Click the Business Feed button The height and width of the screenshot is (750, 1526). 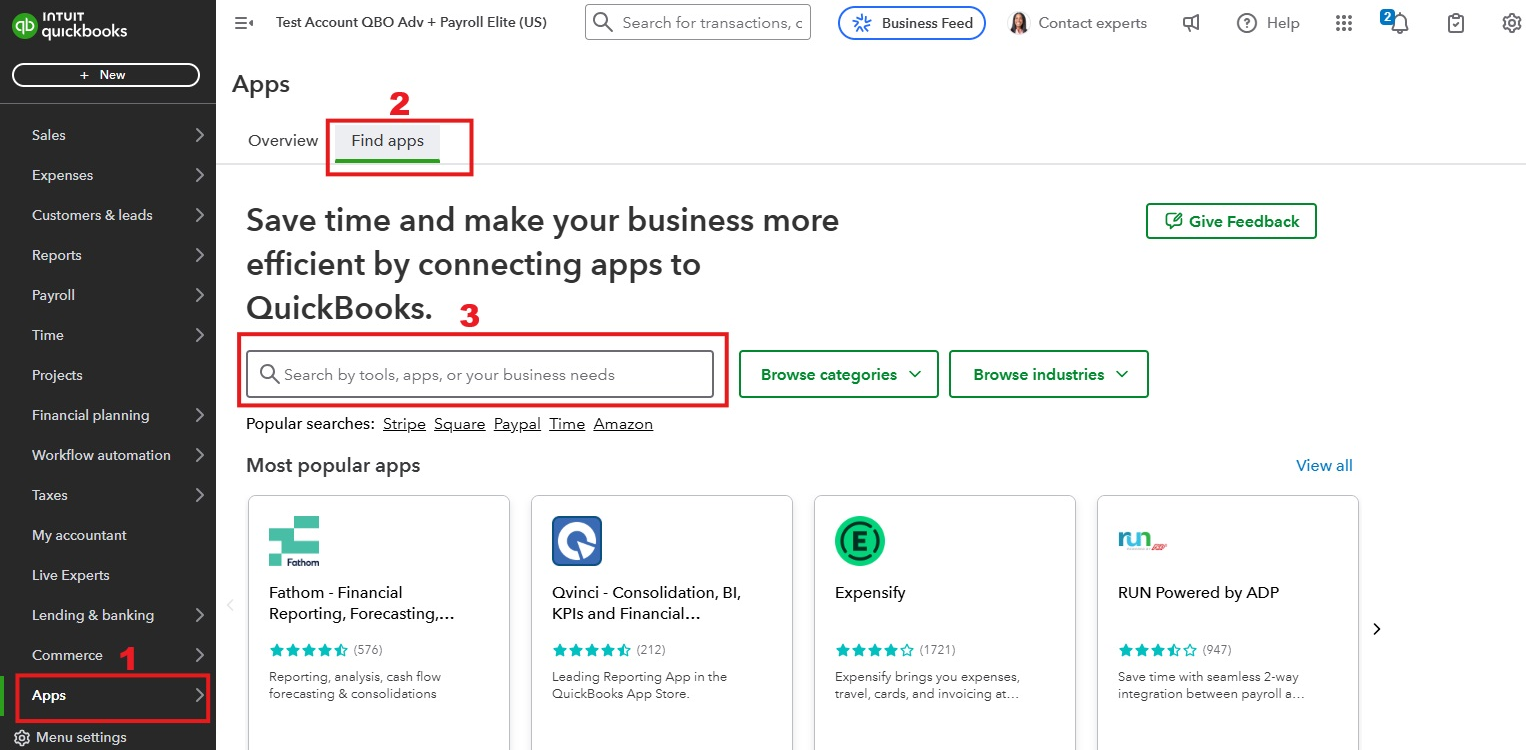point(912,23)
